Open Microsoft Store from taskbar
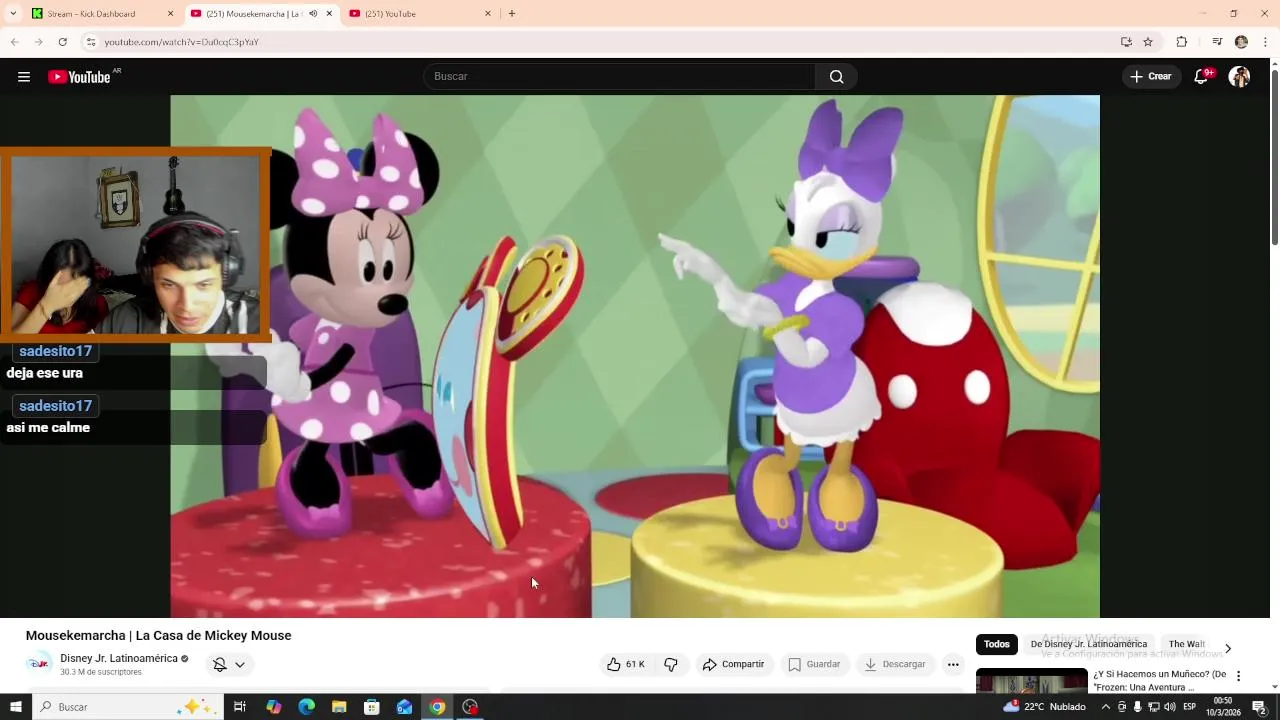1280x720 pixels. click(372, 707)
